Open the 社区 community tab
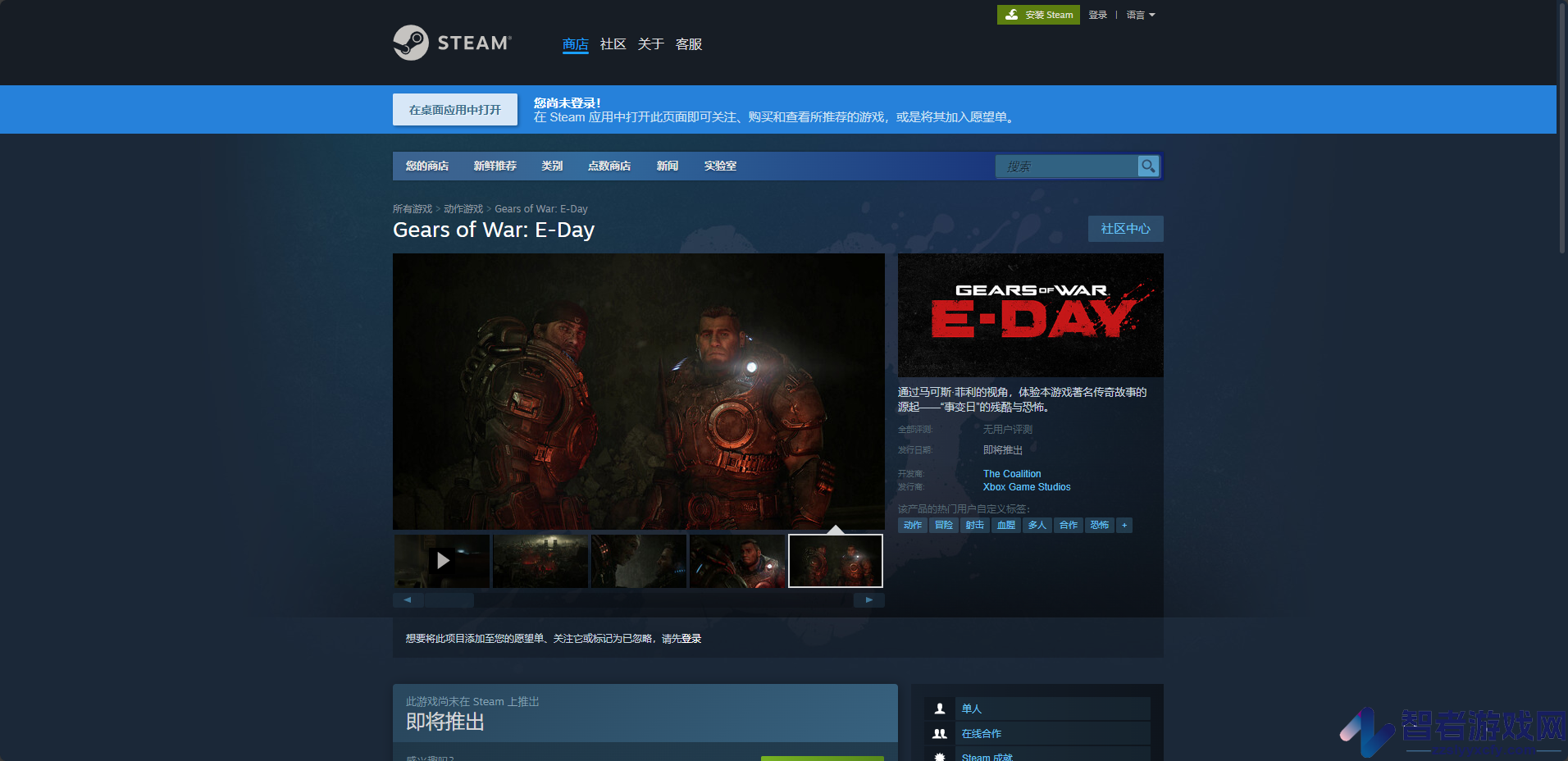Screen dimensions: 1568x761 coord(613,44)
